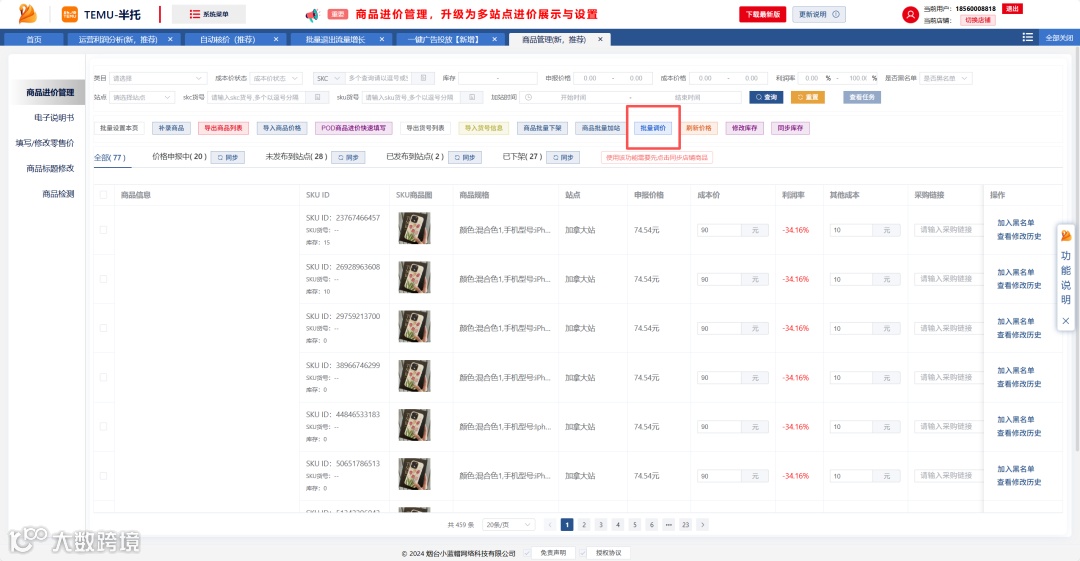
Task: Click the 导出商品列表 button
Action: click(223, 128)
